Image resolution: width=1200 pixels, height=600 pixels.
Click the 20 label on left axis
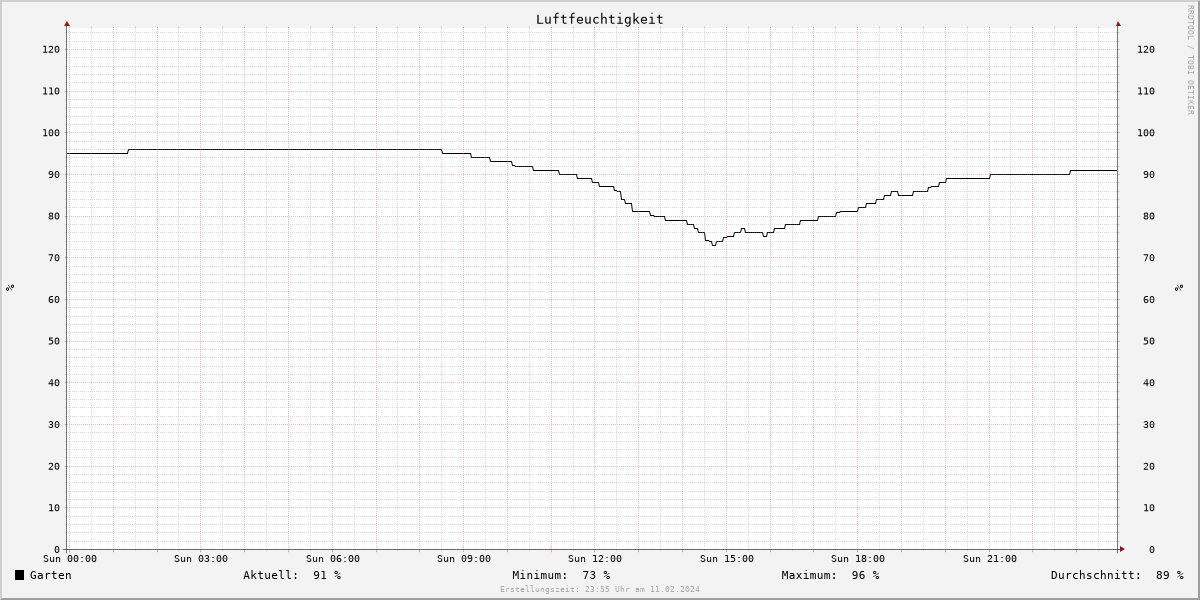(x=54, y=466)
